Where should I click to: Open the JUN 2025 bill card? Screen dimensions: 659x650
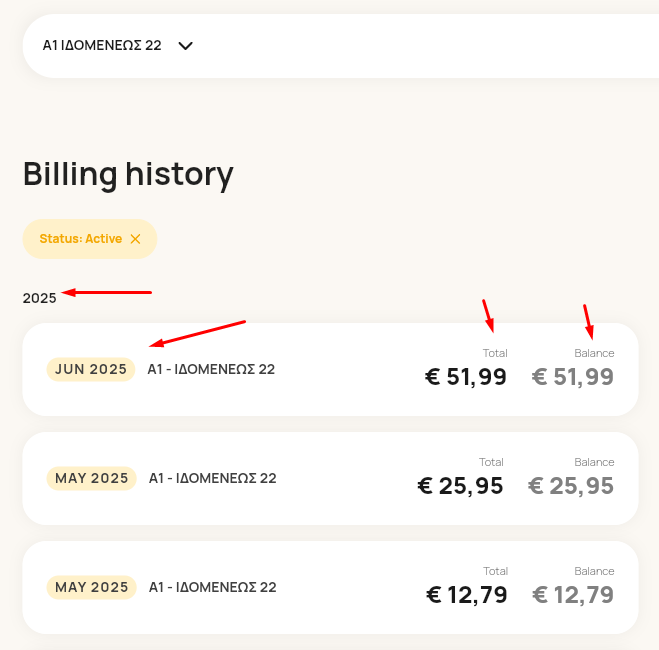coord(330,369)
